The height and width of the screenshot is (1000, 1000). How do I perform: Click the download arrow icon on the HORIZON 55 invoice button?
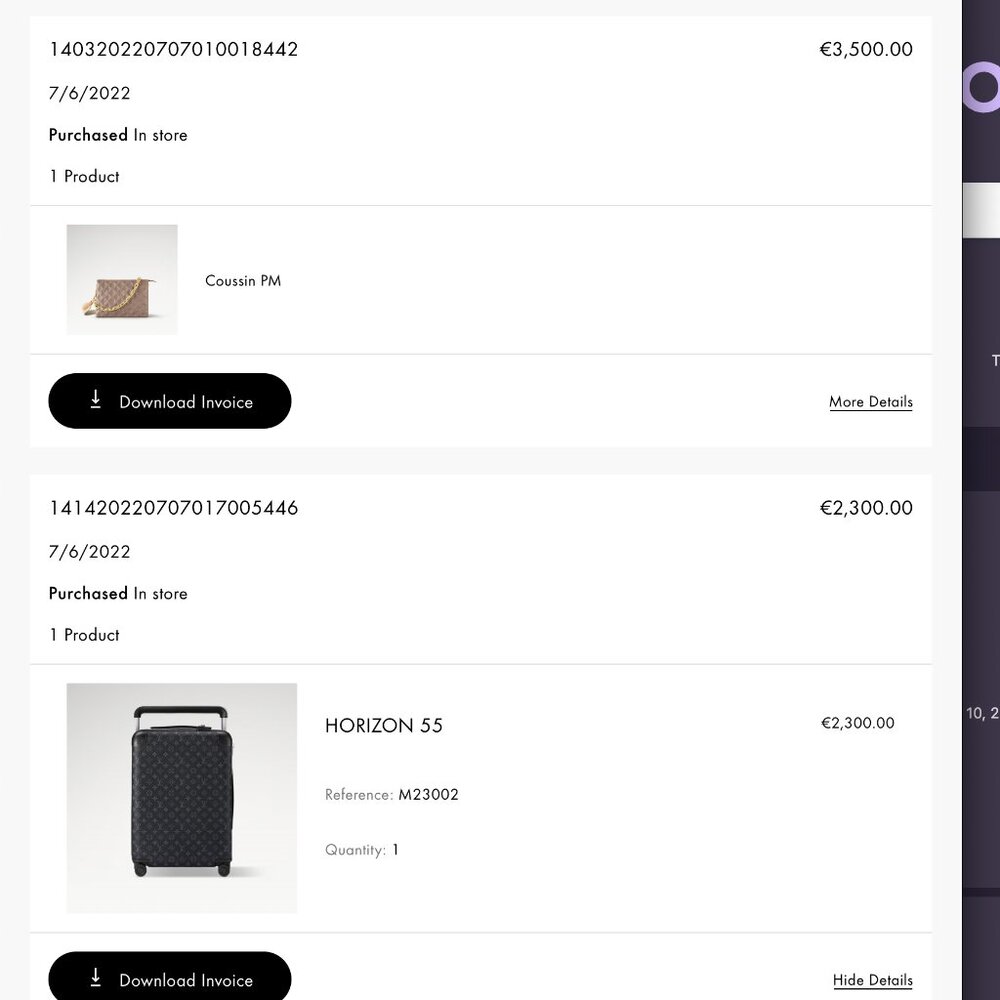(96, 978)
